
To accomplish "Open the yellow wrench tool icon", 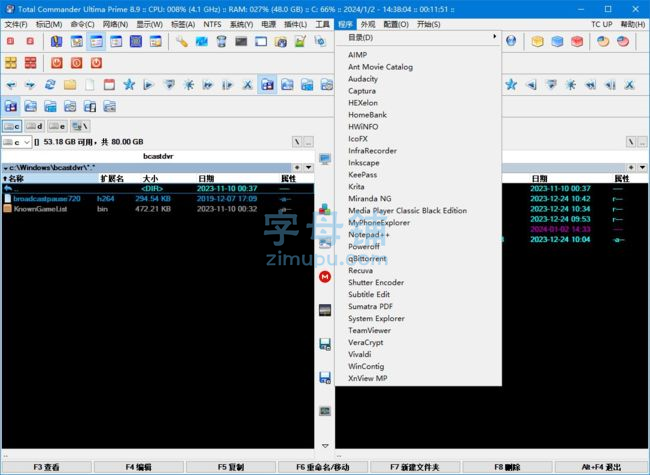I will (x=182, y=41).
